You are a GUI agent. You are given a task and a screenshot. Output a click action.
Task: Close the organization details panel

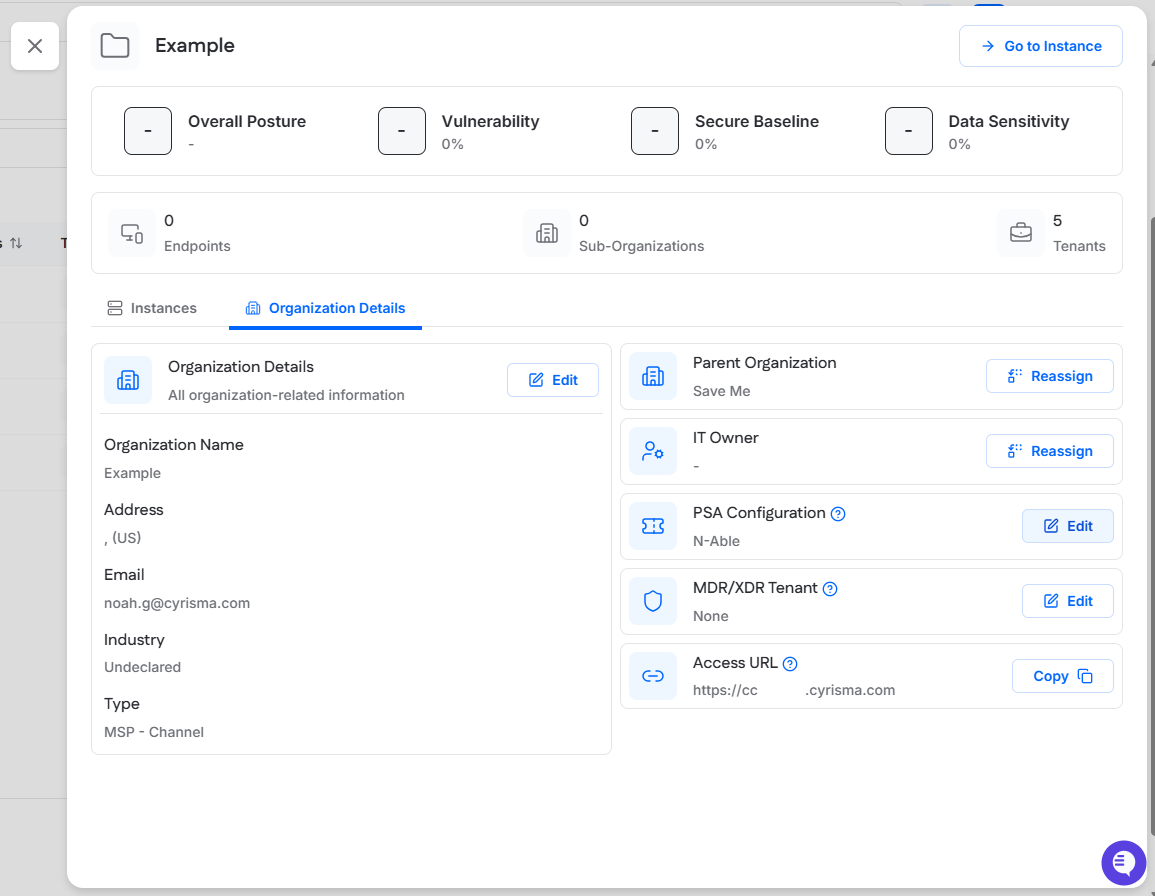click(x=35, y=46)
